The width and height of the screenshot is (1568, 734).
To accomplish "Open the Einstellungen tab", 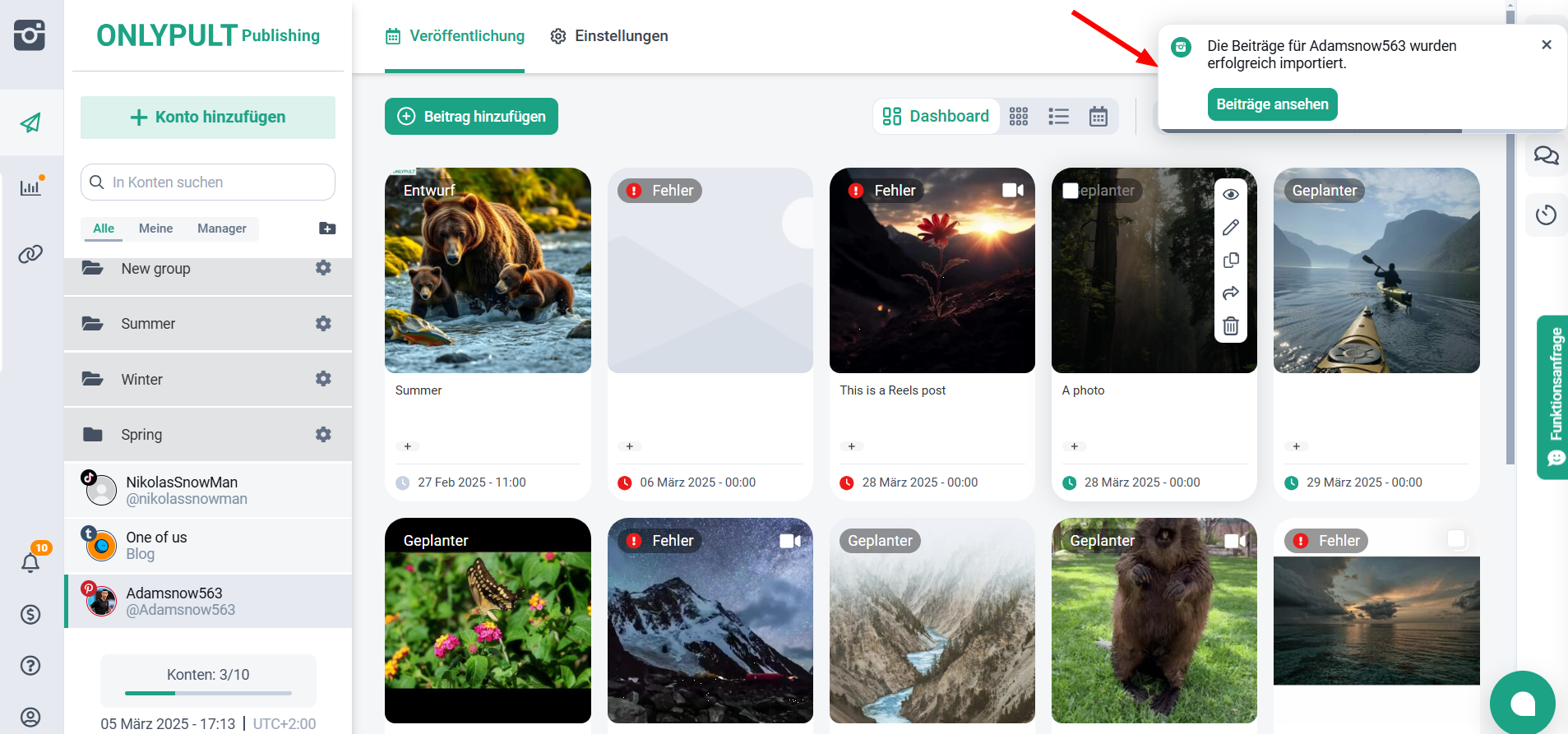I will pyautogui.click(x=609, y=36).
